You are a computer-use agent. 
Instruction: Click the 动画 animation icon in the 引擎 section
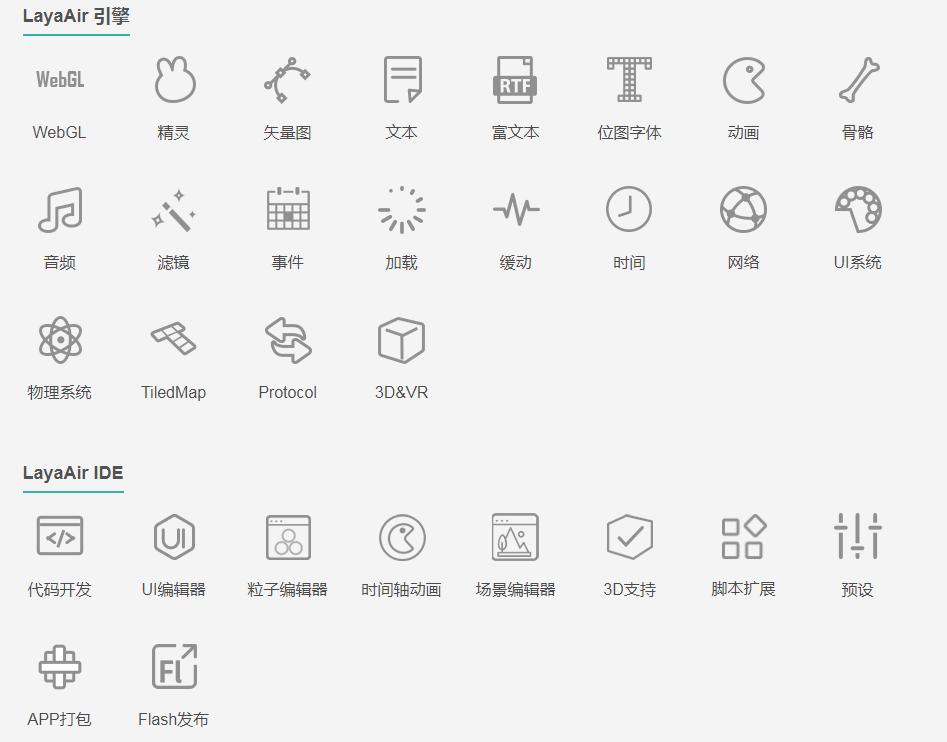744,80
